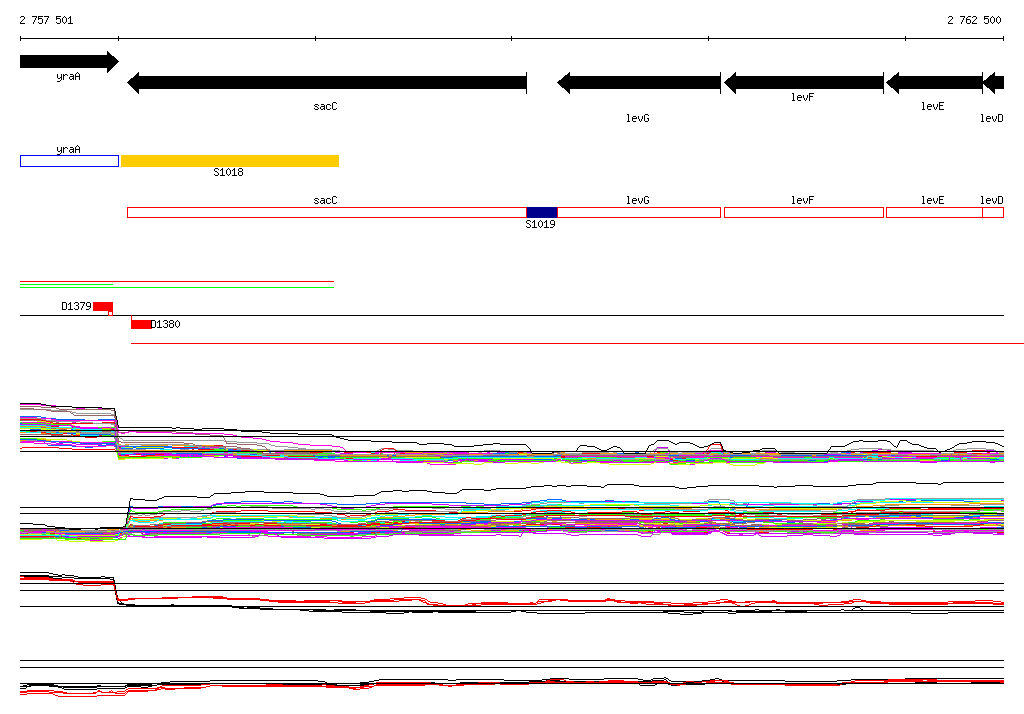1024x714 pixels.
Task: Click the red-outlined levF transcript box
Action: coord(804,212)
